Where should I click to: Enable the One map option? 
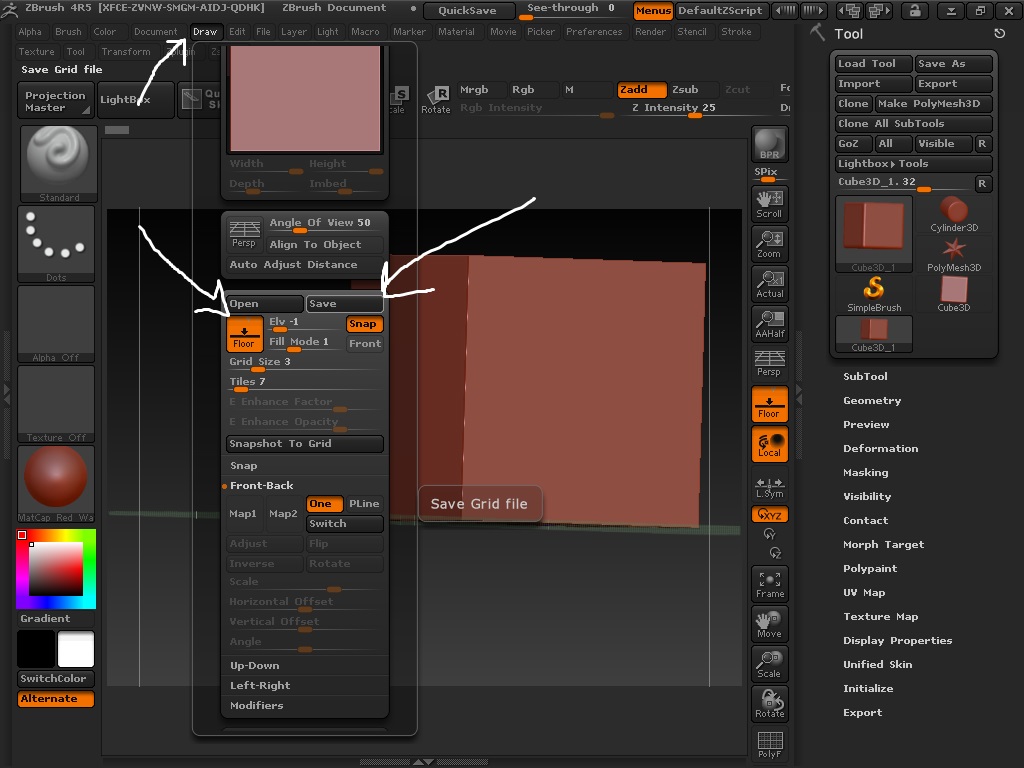point(324,504)
